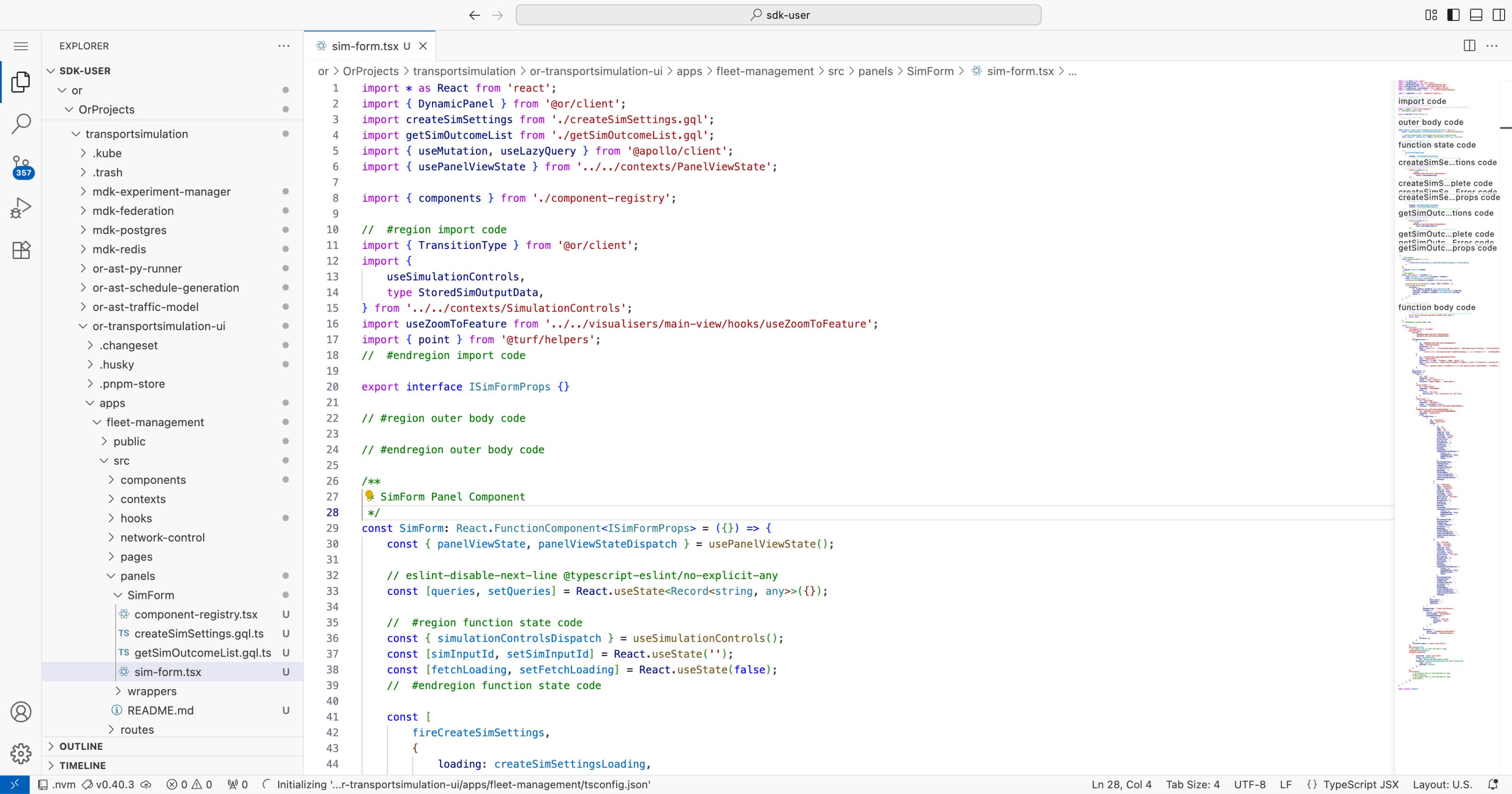This screenshot has width=1512, height=794.
Task: Open createSimSettings.gql.ts file
Action: tap(199, 634)
